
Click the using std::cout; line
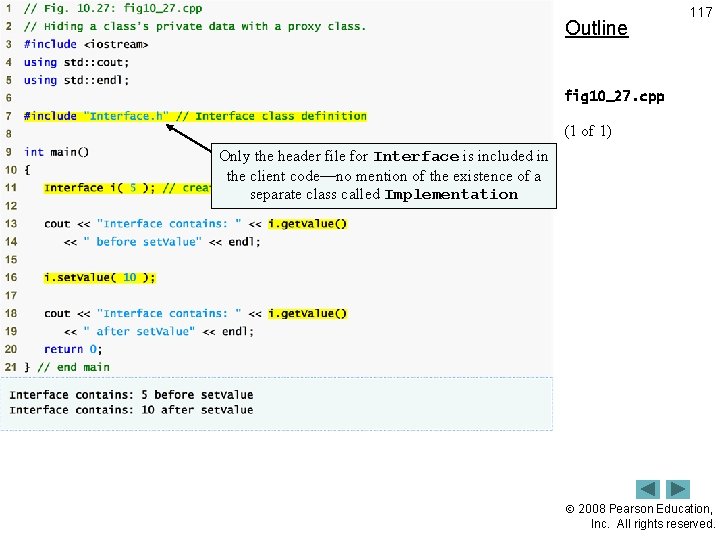click(76, 62)
